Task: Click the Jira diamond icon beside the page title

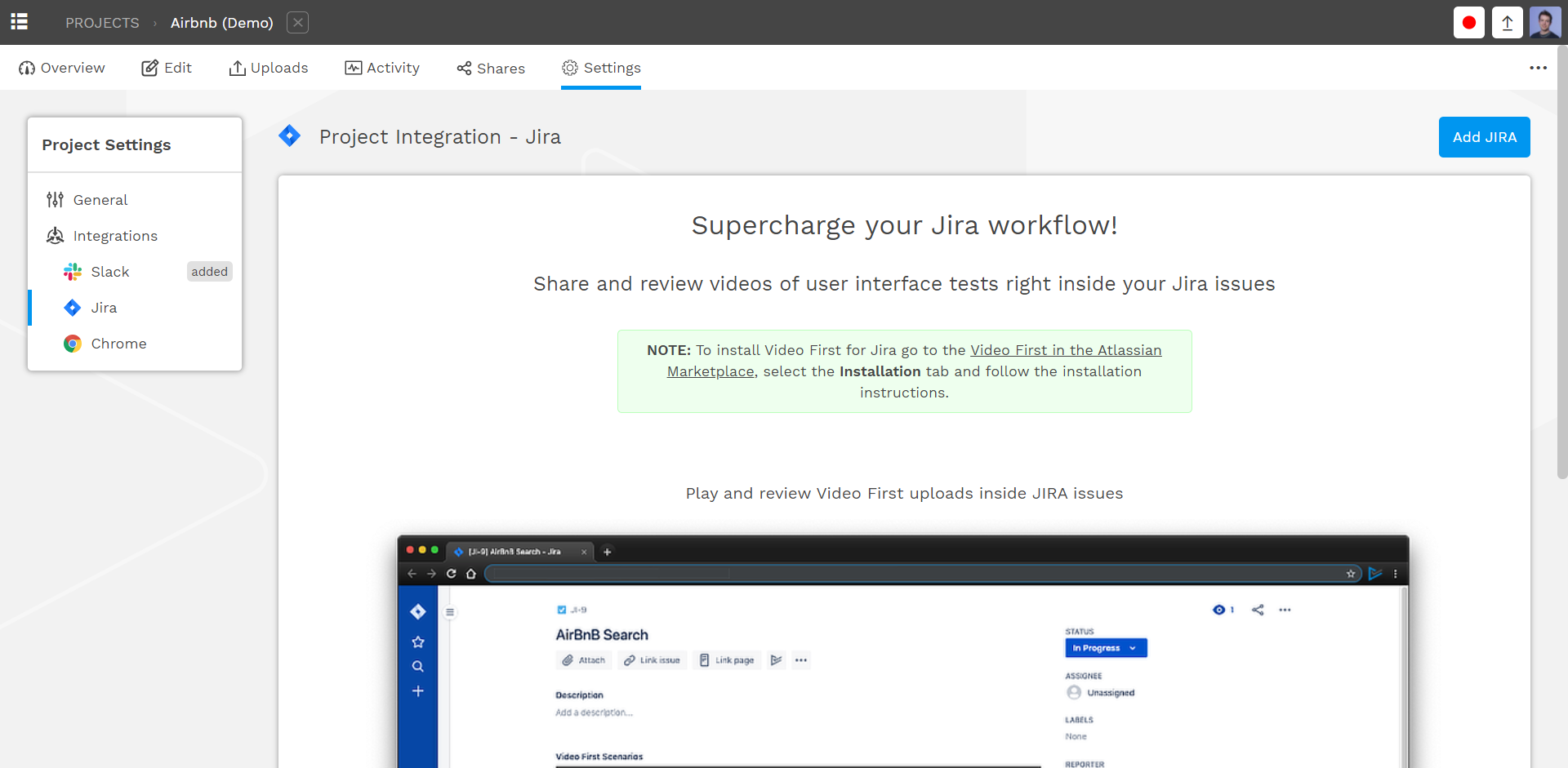Action: tap(290, 135)
